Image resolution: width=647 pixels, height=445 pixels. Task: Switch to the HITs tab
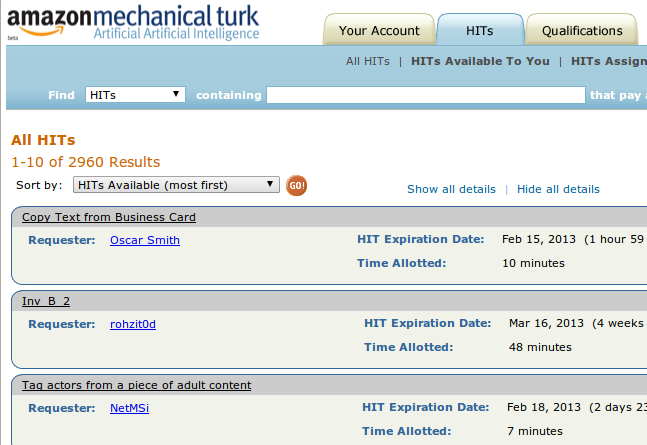(x=480, y=31)
